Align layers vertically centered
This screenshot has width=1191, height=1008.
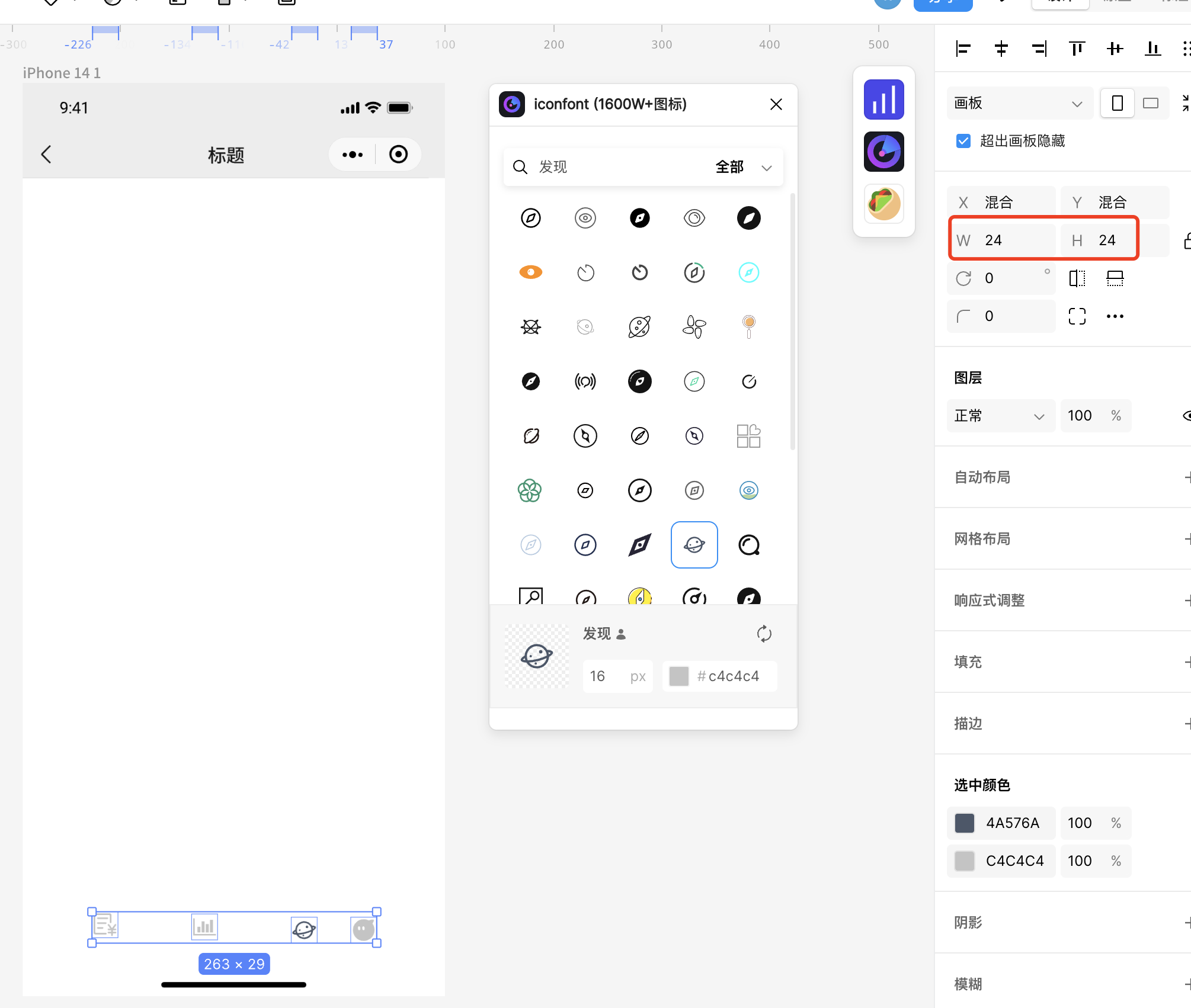[1115, 49]
